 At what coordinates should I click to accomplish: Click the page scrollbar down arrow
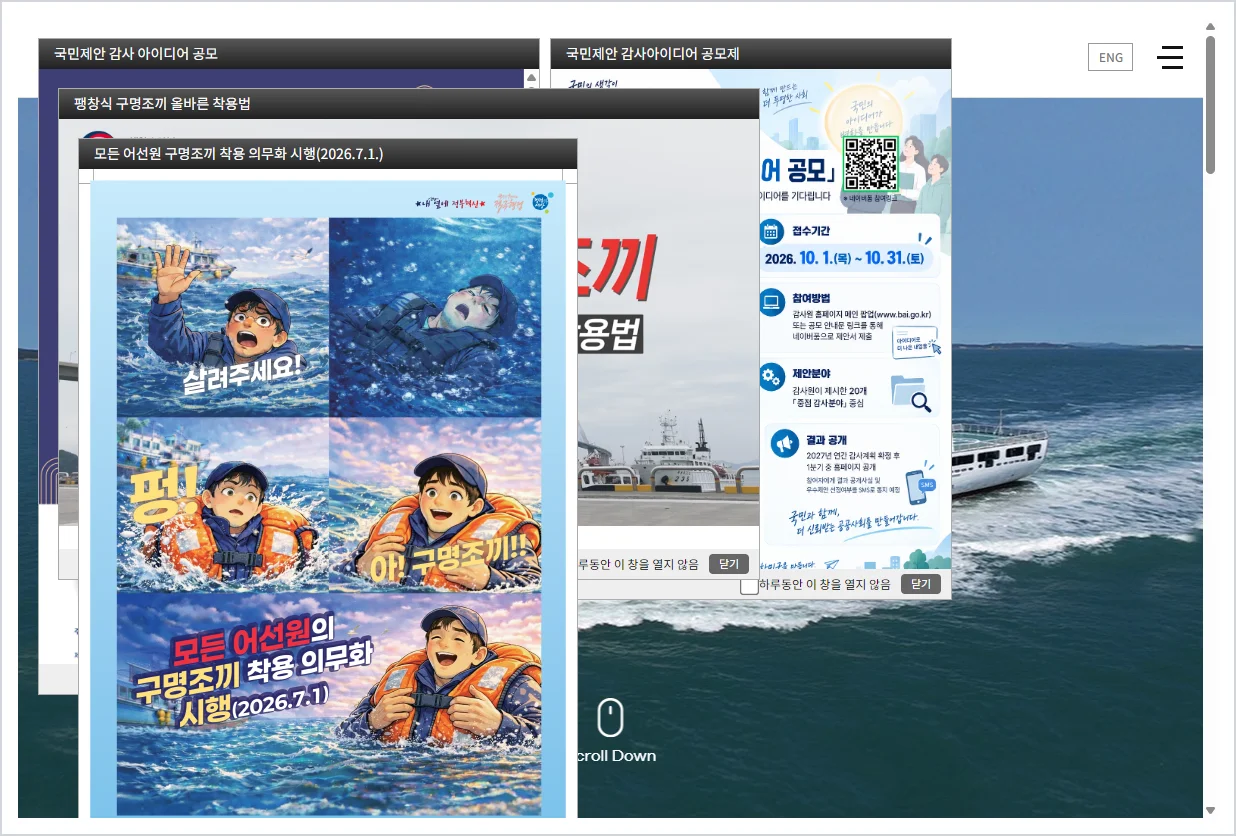(1210, 810)
